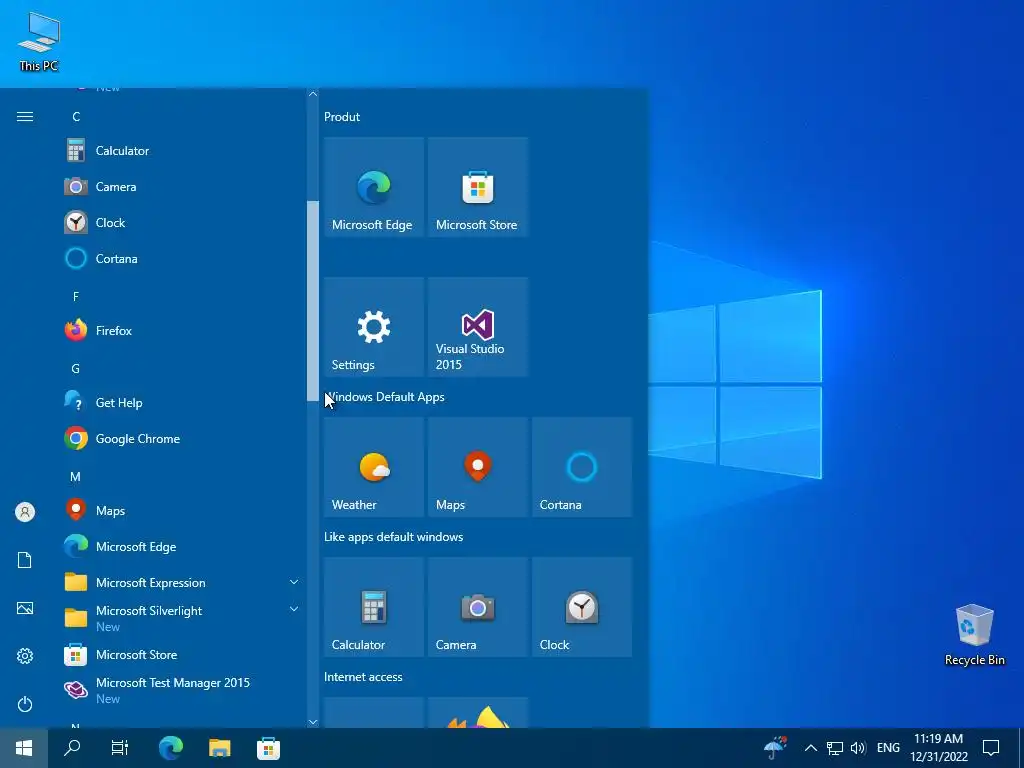Click the ENG language indicator
This screenshot has width=1024, height=768.
coord(888,748)
